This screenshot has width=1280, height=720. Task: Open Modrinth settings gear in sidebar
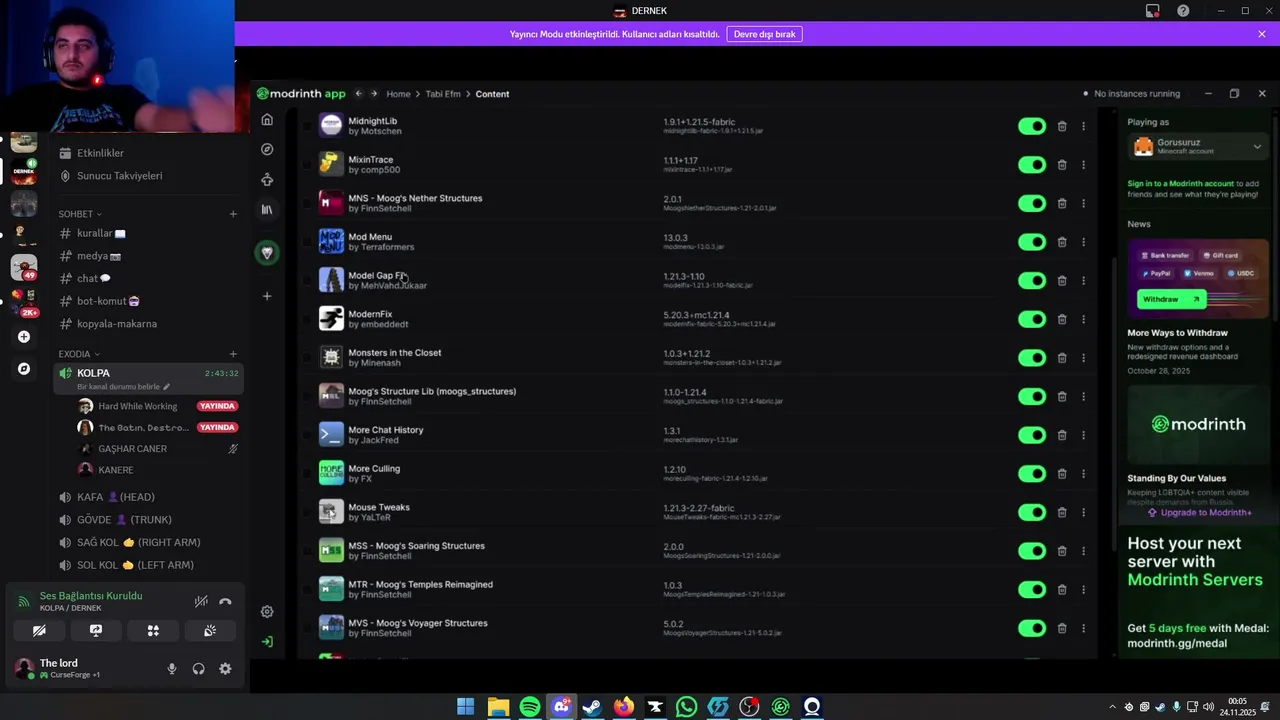pyautogui.click(x=267, y=612)
